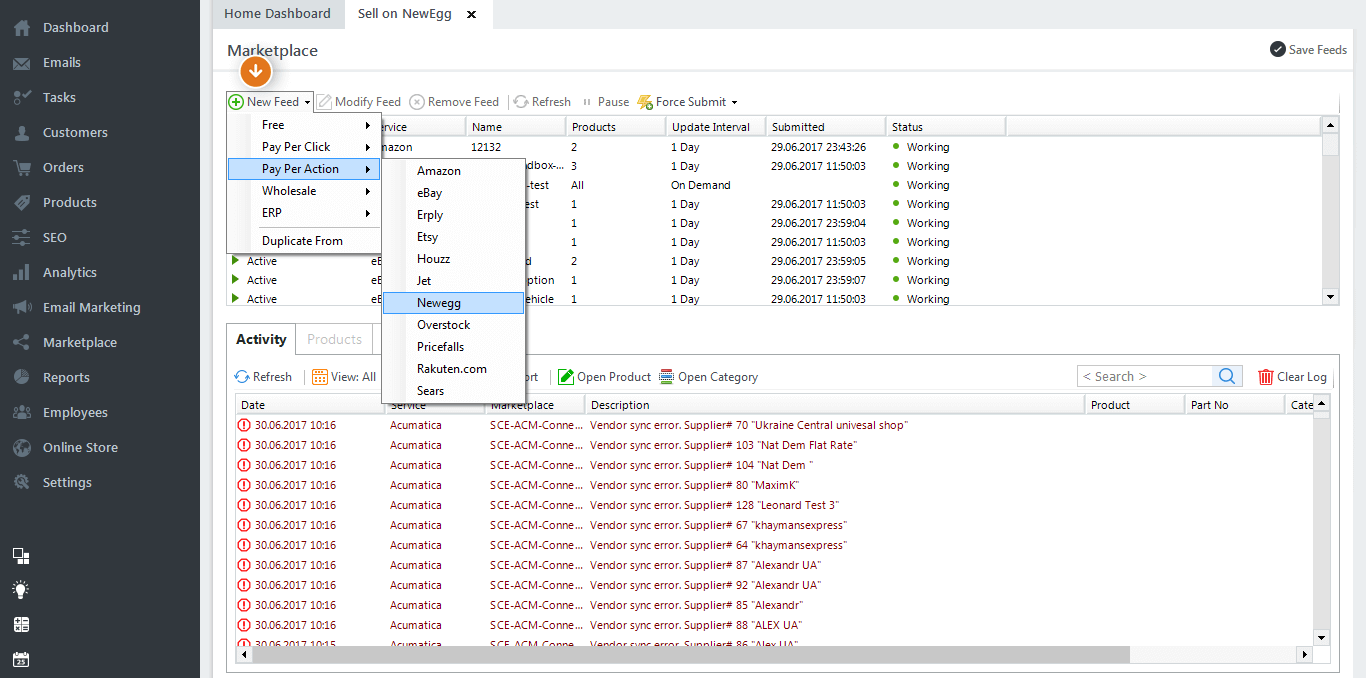Expand the Wholesale submenu
Image resolution: width=1366 pixels, height=678 pixels.
304,191
